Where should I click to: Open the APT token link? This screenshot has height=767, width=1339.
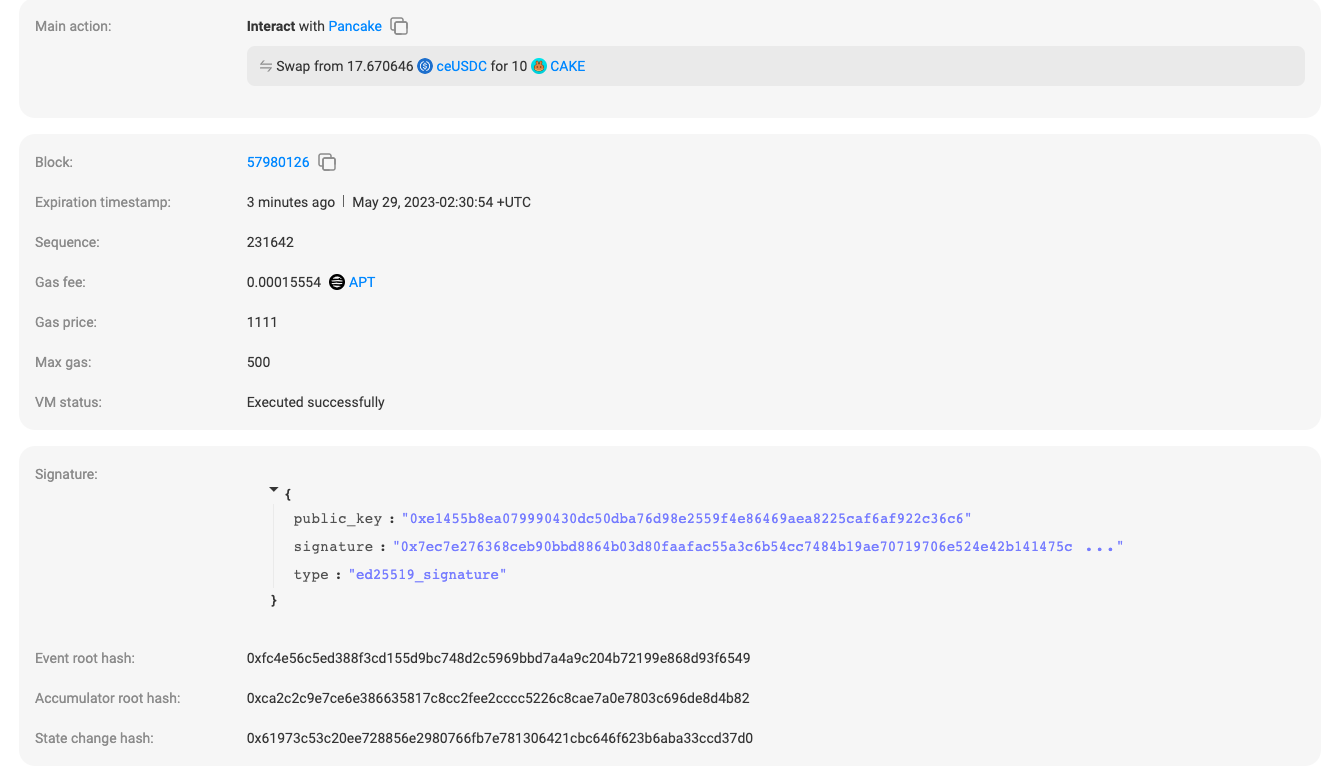[362, 282]
